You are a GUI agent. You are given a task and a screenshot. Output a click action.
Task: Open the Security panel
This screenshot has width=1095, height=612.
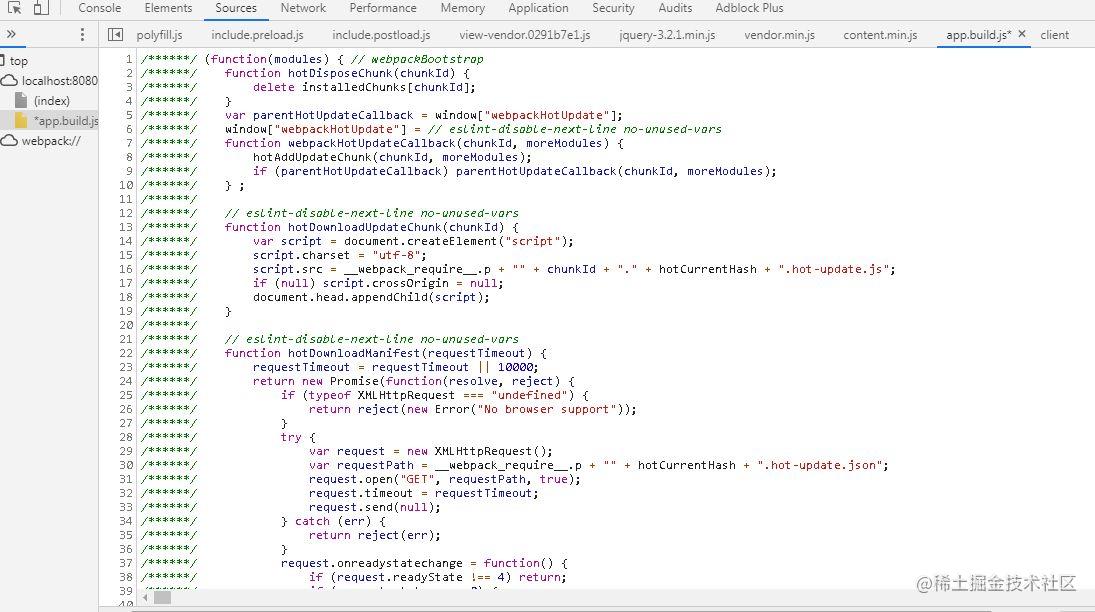(613, 8)
